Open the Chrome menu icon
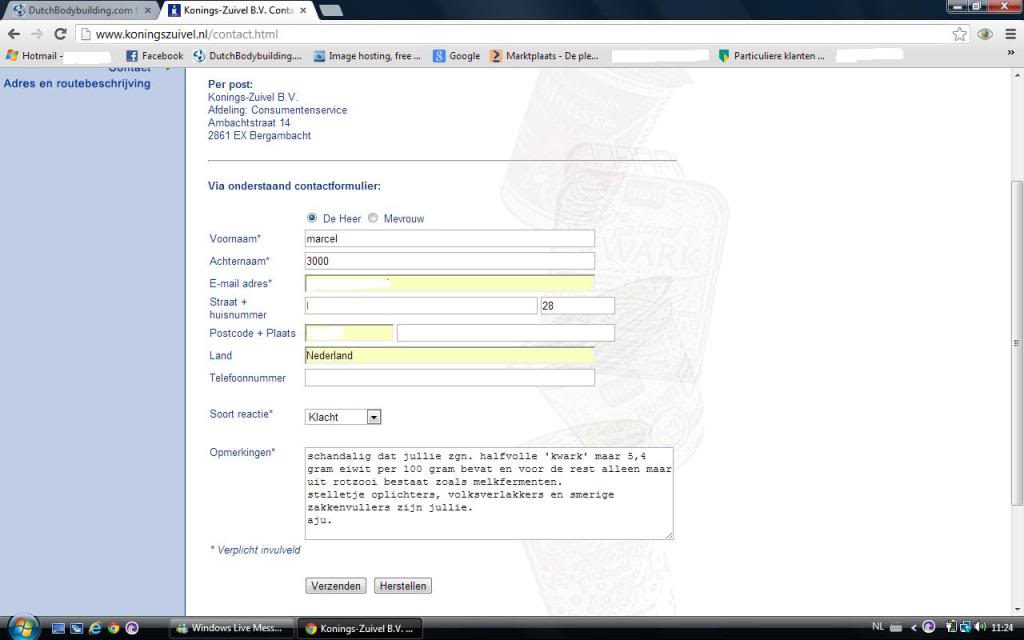 pos(1009,34)
